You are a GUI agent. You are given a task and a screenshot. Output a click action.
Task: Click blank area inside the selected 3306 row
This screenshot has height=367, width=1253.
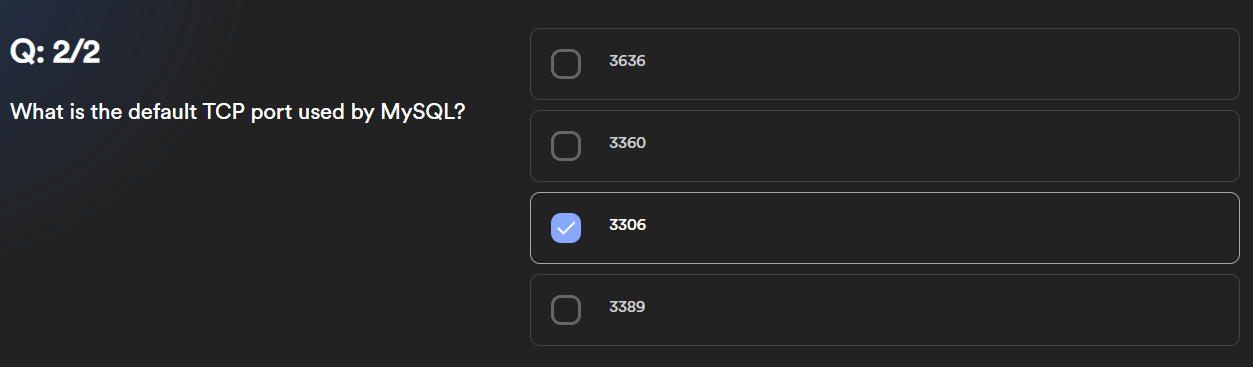(940, 228)
